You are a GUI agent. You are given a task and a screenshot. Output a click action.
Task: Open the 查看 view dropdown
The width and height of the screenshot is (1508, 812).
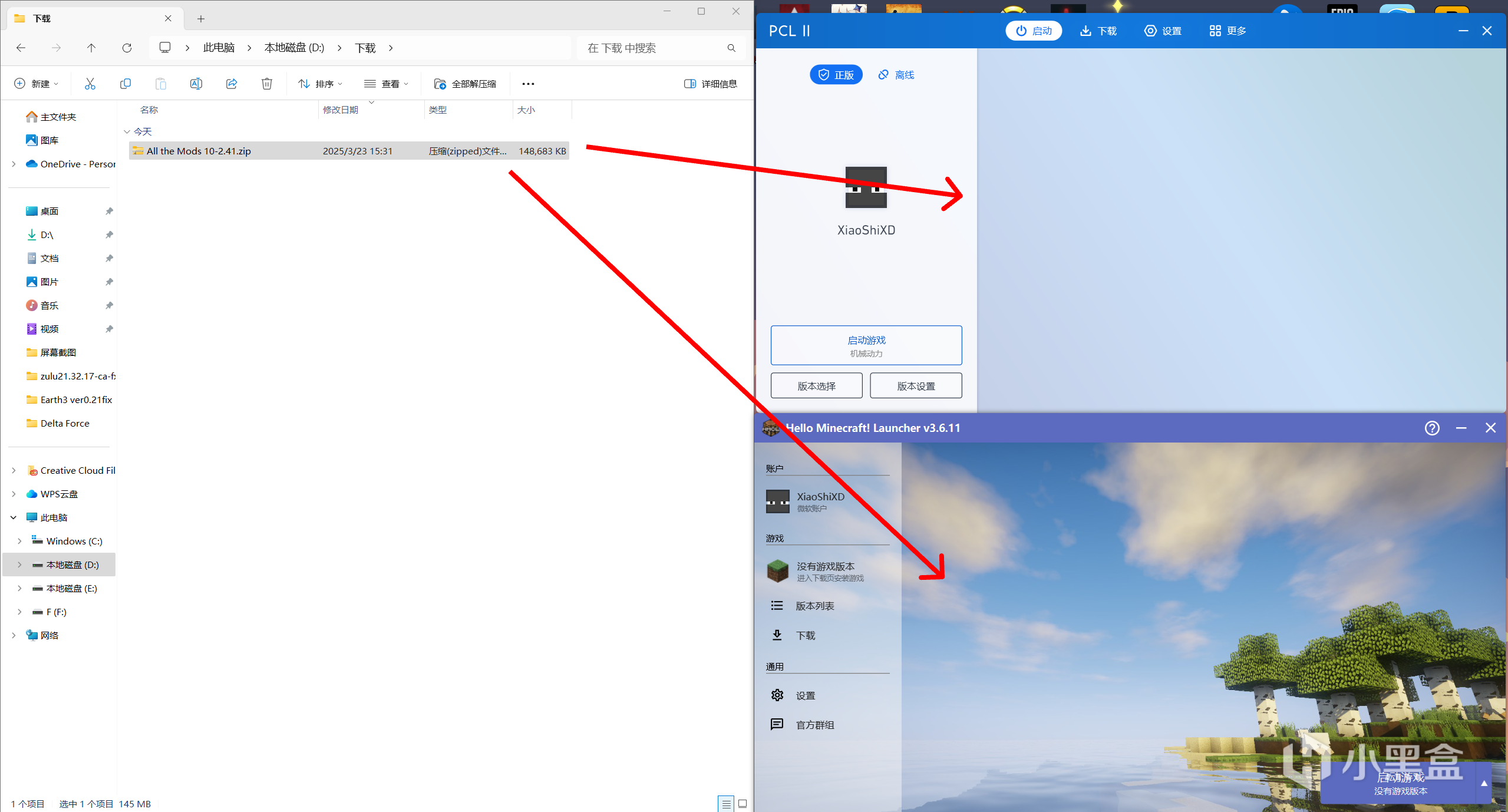tap(386, 84)
